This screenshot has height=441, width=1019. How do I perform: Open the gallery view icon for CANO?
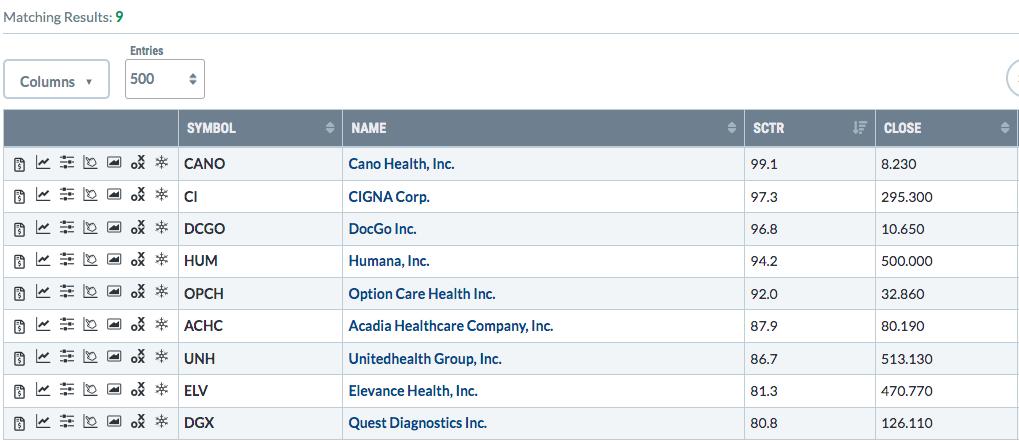point(114,164)
